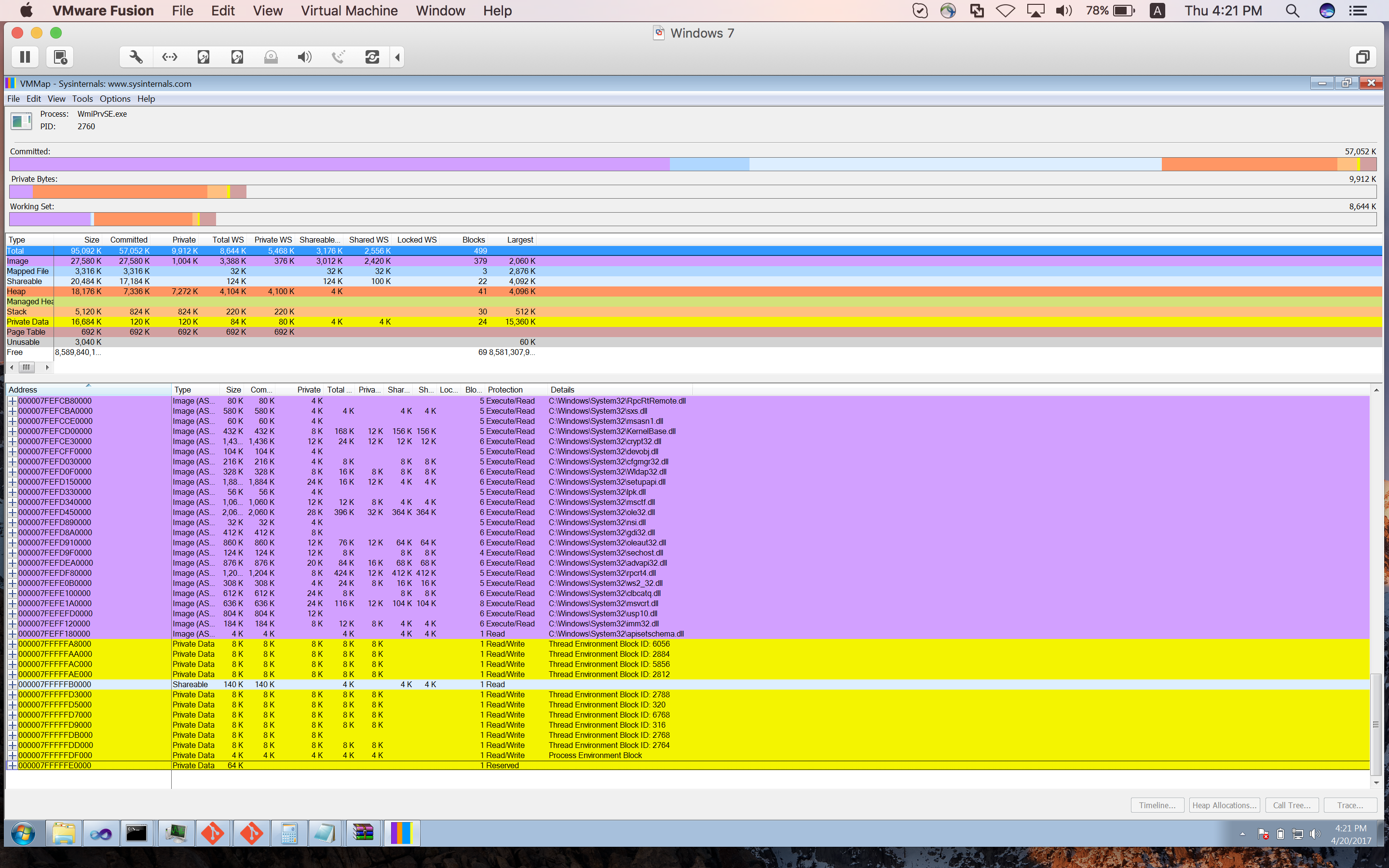Click the Call Tree... button
Viewport: 1389px width, 868px height.
click(1292, 805)
